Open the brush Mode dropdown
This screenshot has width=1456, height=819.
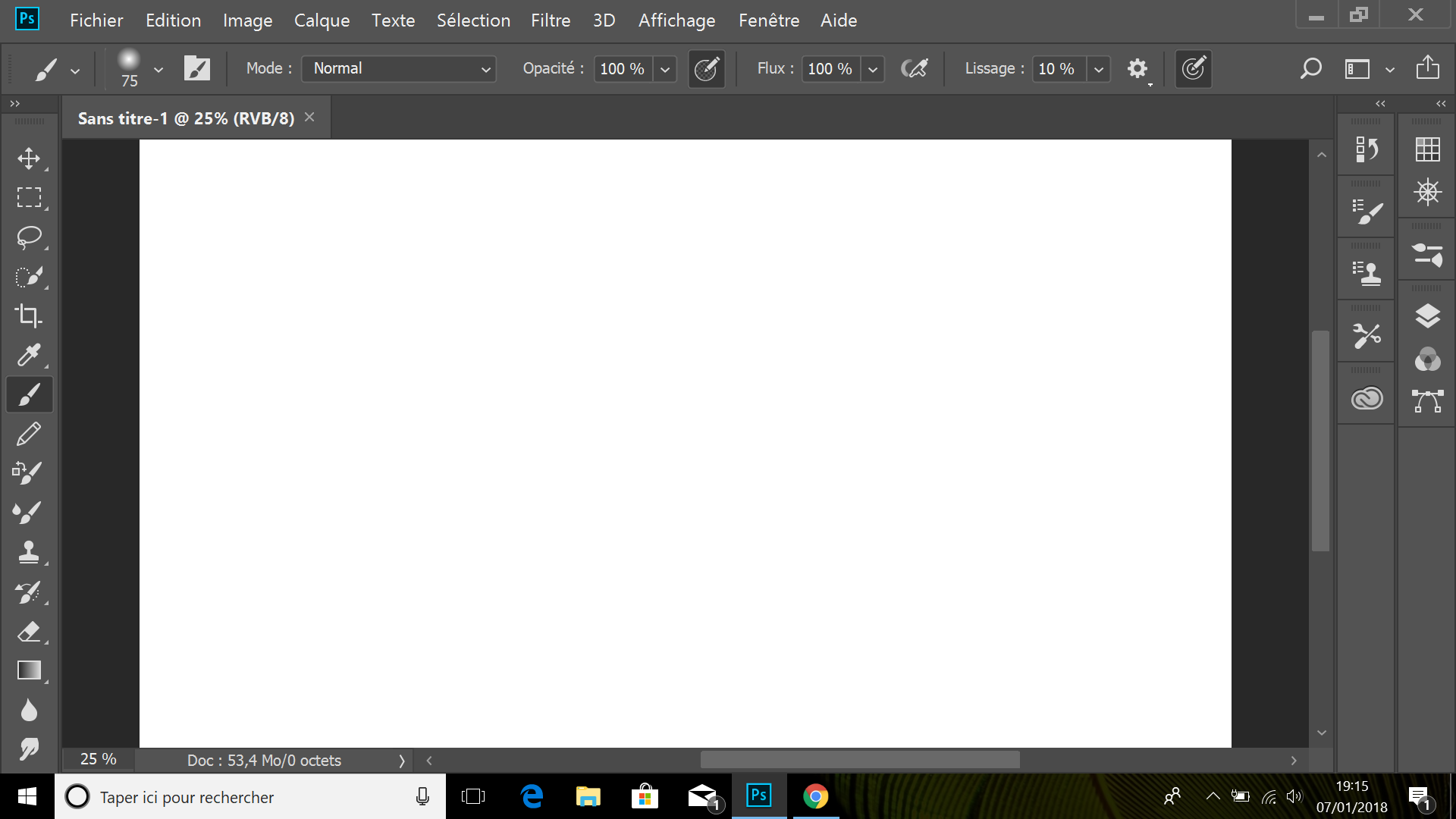click(x=399, y=69)
